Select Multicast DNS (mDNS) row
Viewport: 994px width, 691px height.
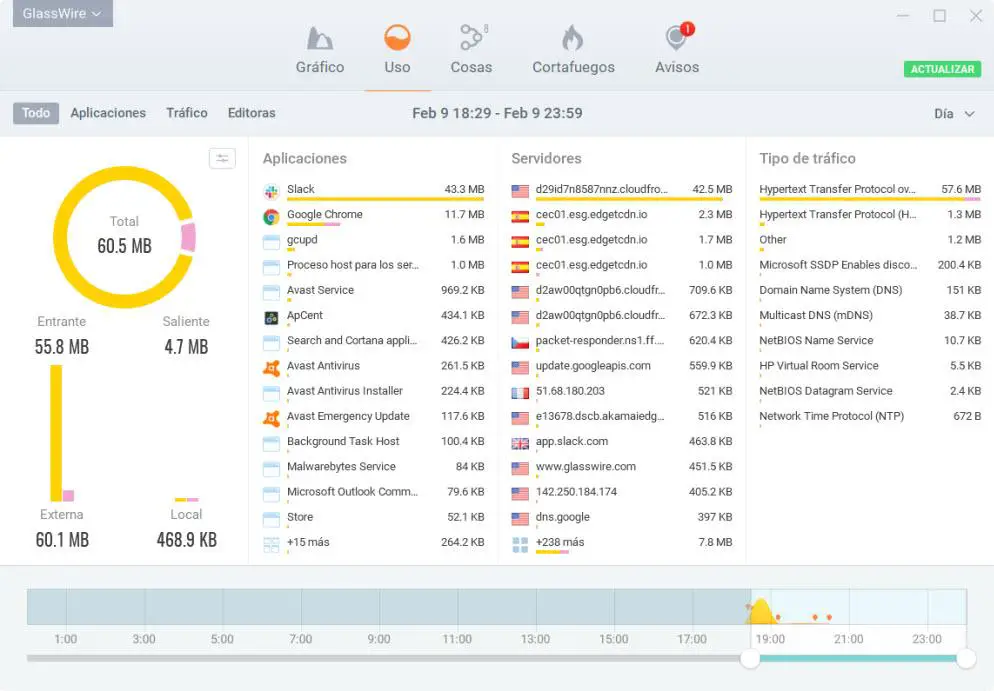click(870, 316)
